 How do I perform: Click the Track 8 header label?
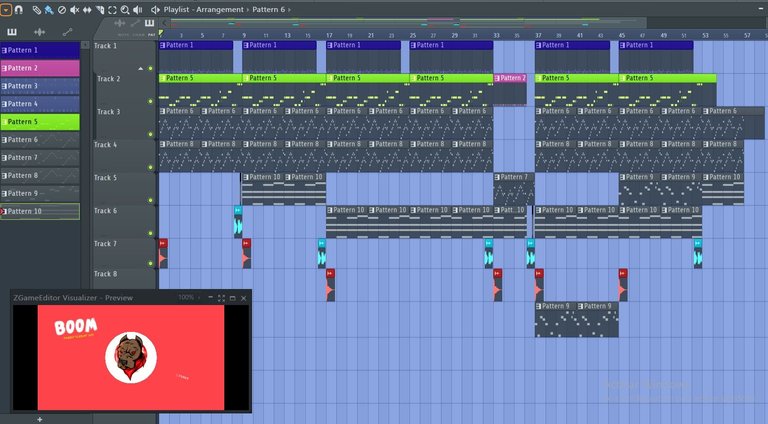105,274
